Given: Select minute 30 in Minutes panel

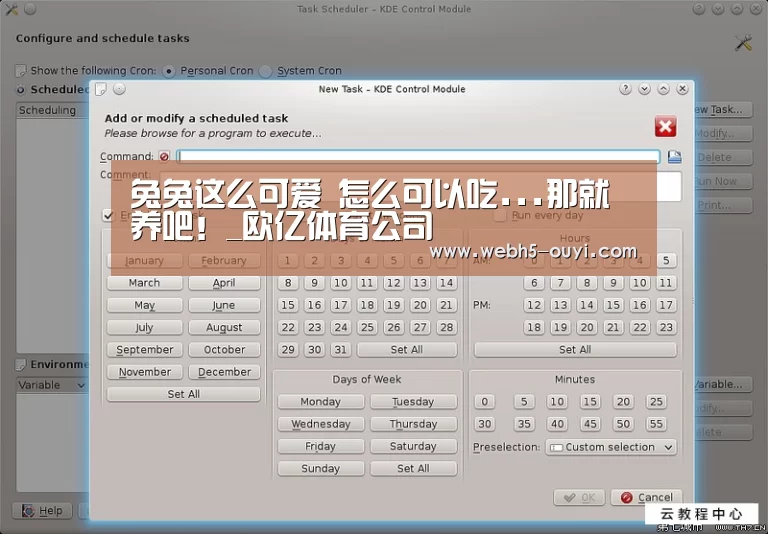Looking at the screenshot, I should coord(484,424).
